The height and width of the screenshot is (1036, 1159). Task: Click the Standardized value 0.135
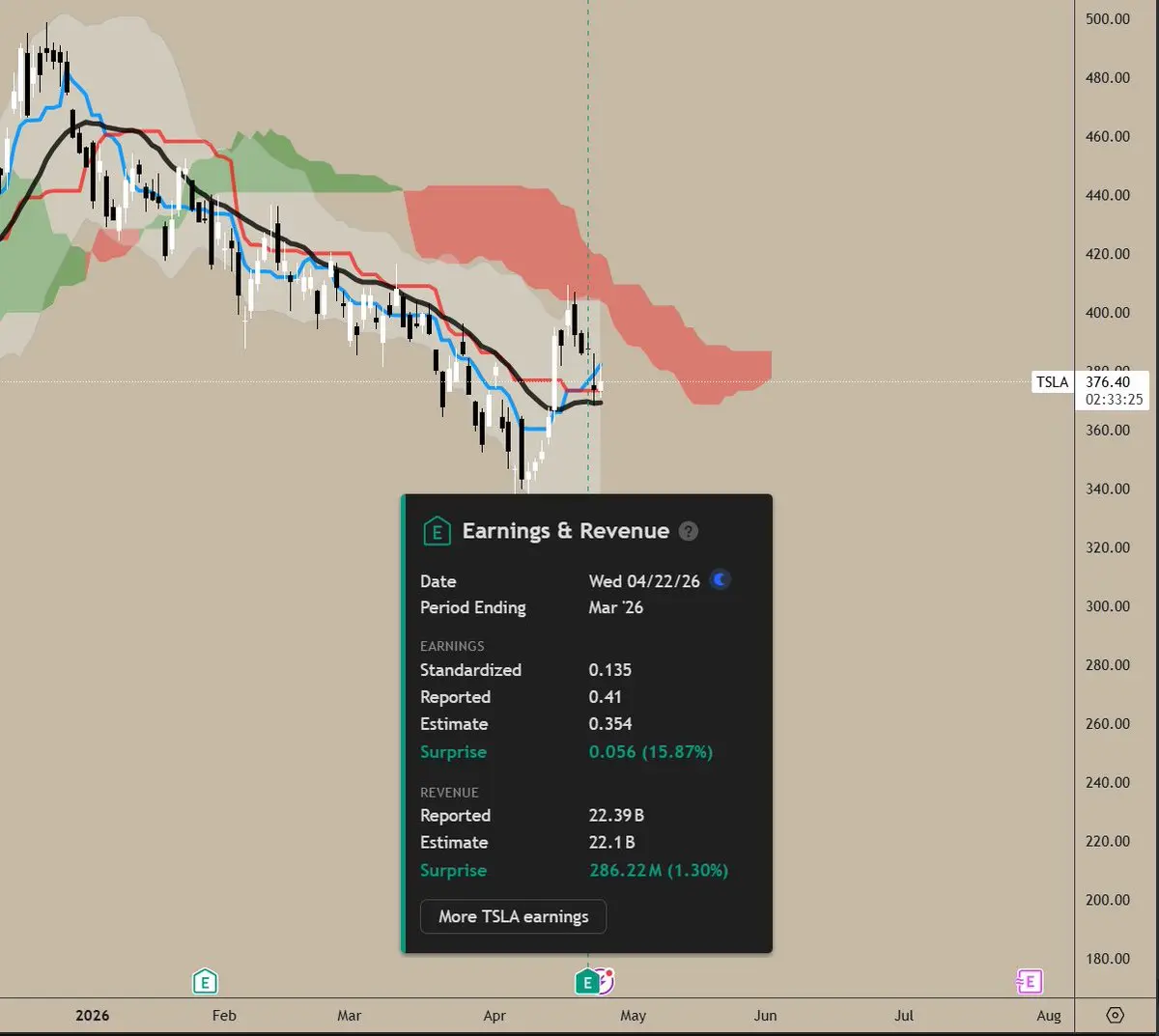(610, 670)
